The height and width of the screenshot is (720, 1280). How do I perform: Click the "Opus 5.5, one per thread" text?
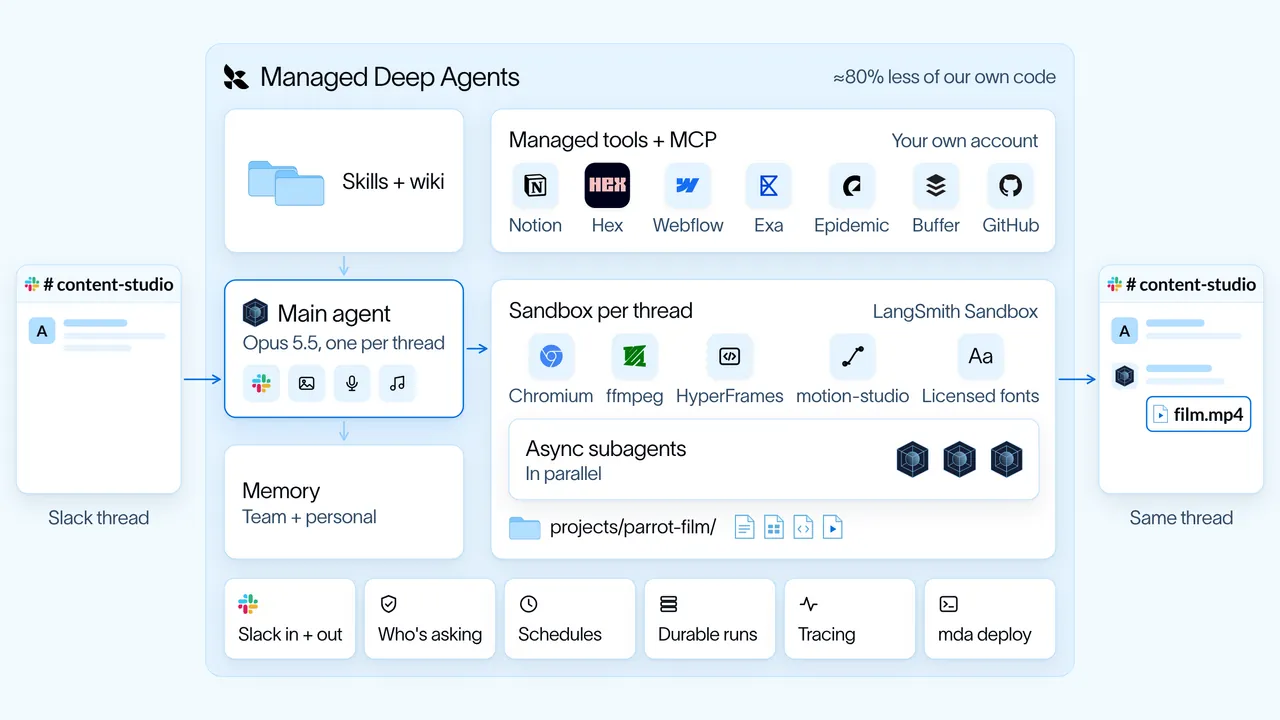point(344,343)
